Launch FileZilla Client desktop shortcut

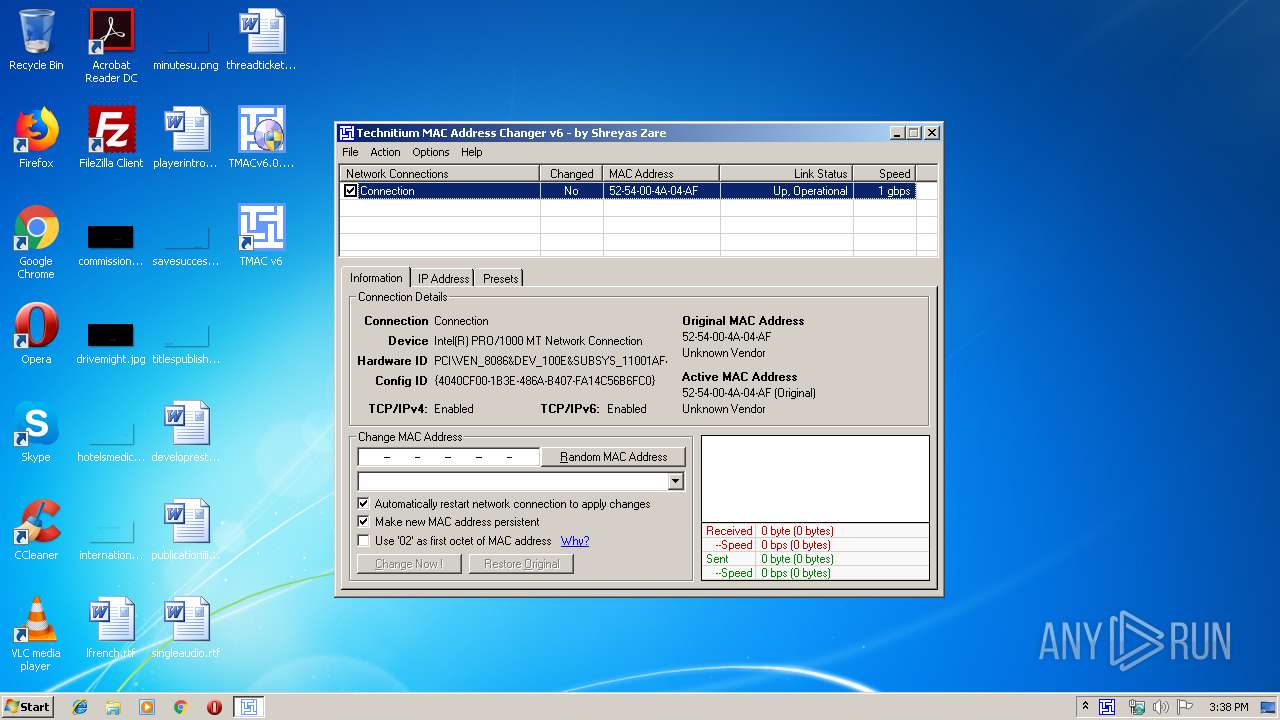point(111,138)
